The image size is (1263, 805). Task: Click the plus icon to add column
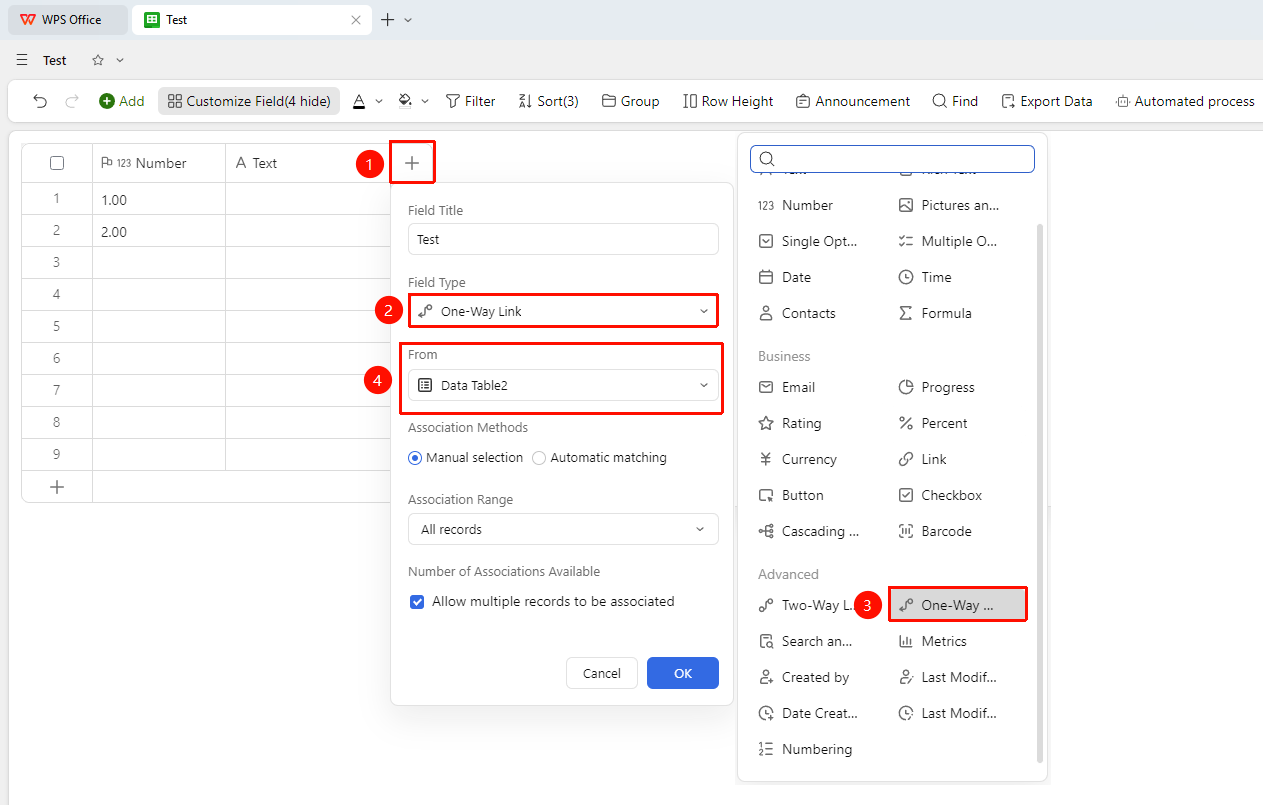pos(412,163)
